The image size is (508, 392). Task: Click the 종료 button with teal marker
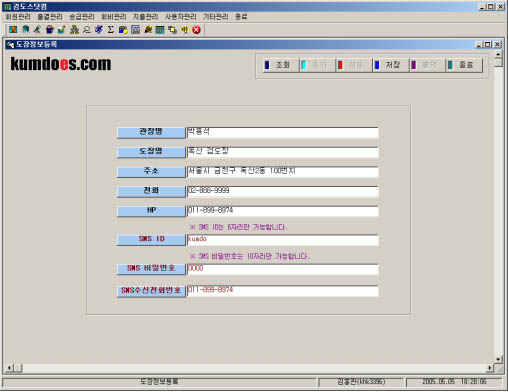(464, 65)
